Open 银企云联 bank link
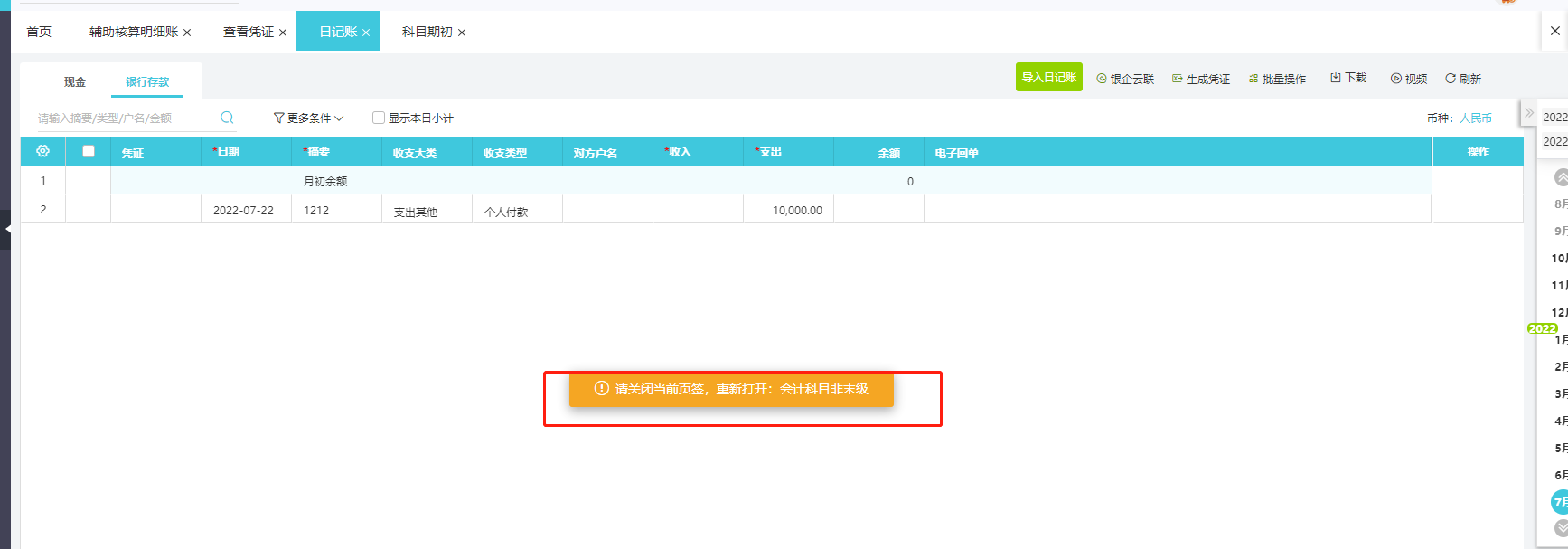Image resolution: width=1568 pixels, height=549 pixels. coord(1125,79)
